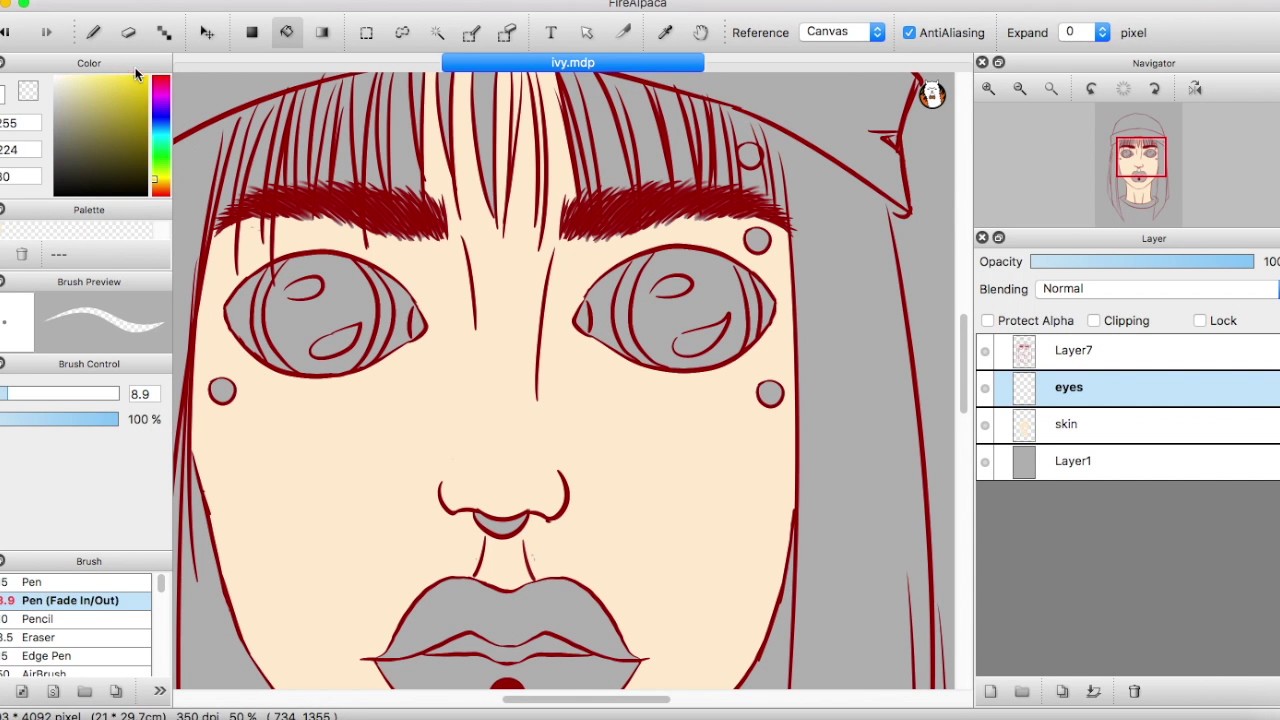Pick a hue from the color strip
Image resolution: width=1280 pixels, height=720 pixels.
click(x=161, y=135)
